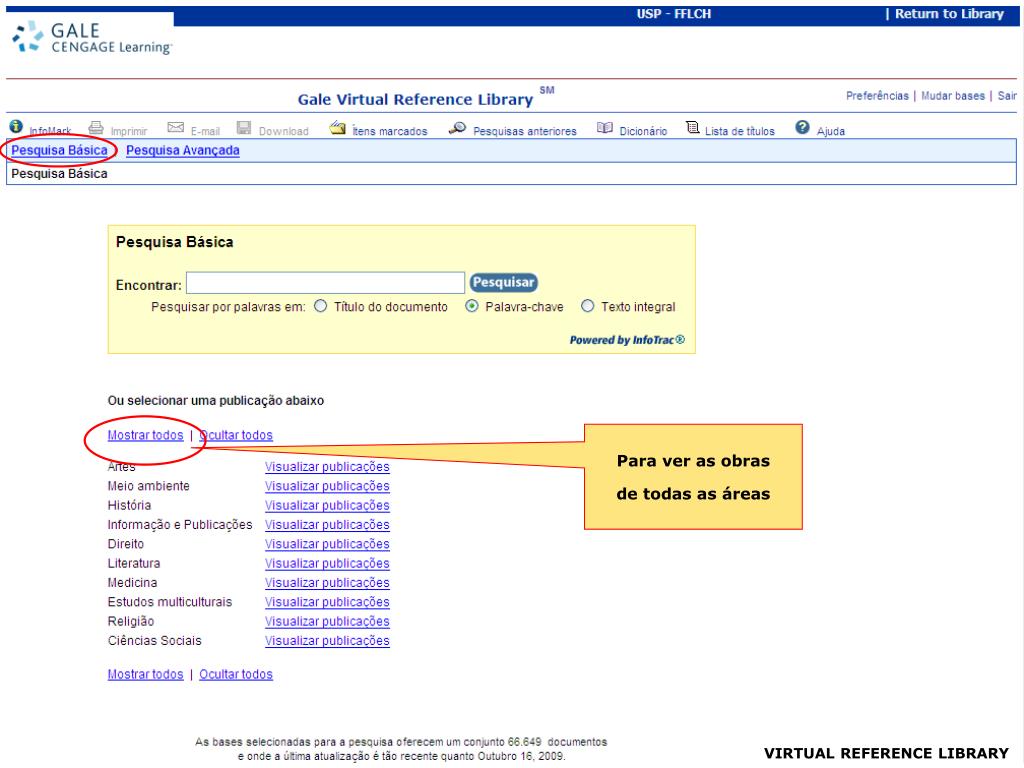Click the Imprimir printer icon

[96, 127]
